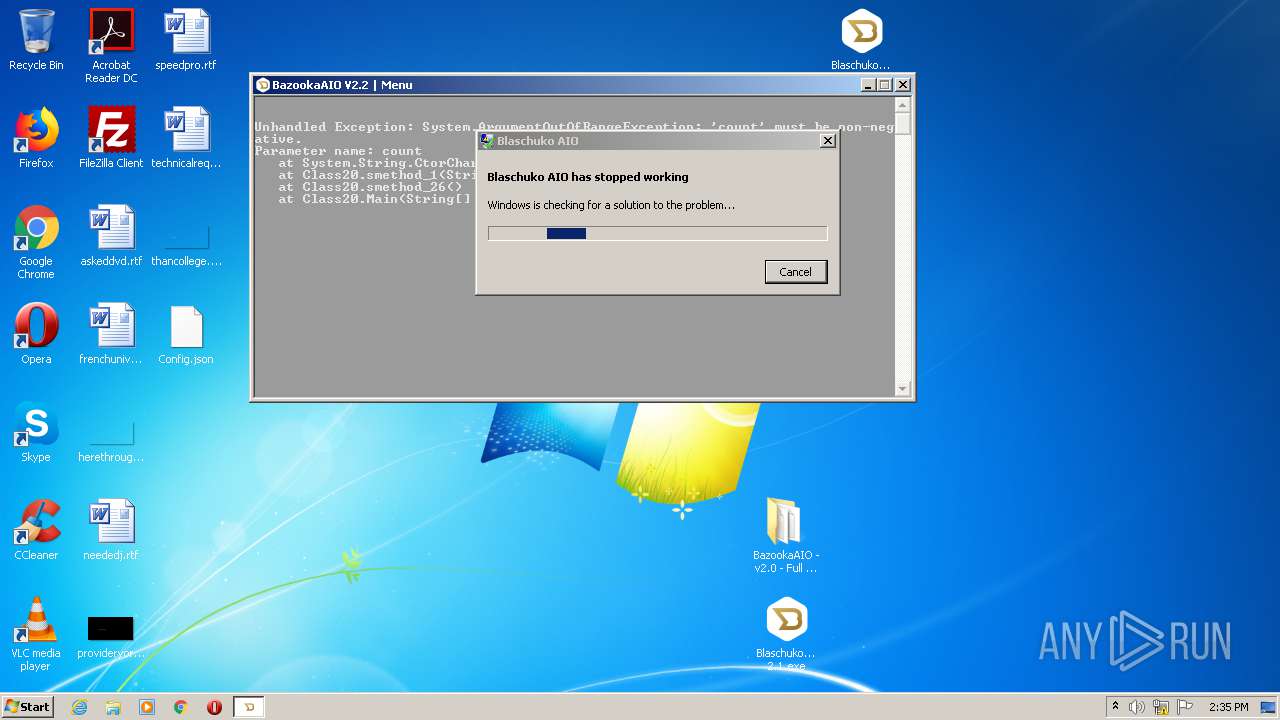Click the solution-check progress bar

click(657, 233)
